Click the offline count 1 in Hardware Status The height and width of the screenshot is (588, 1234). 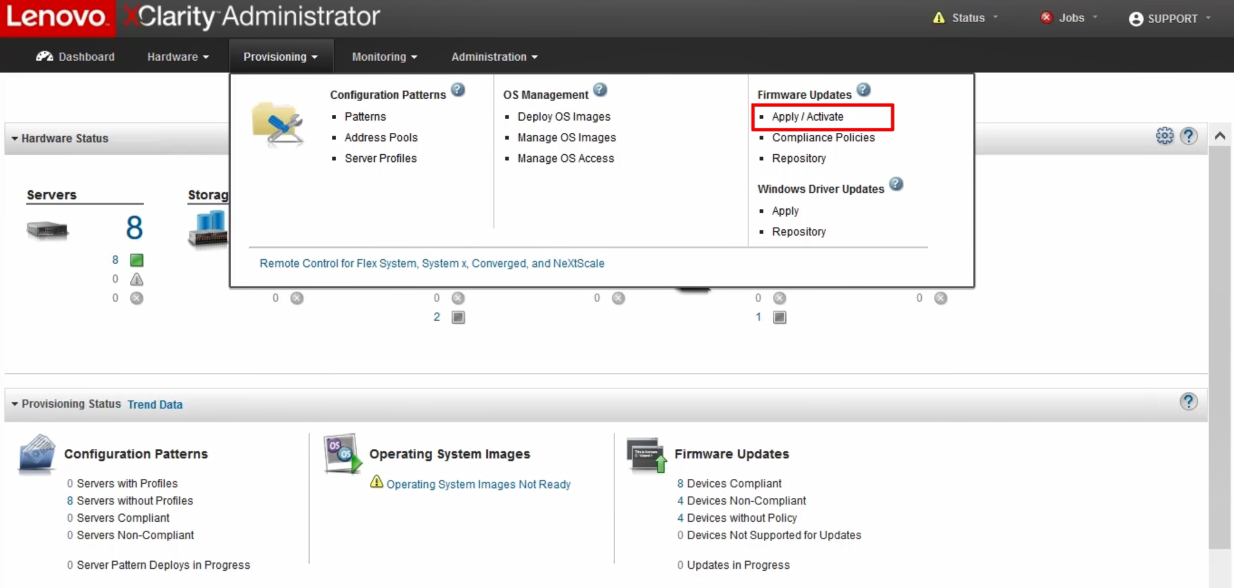(758, 317)
